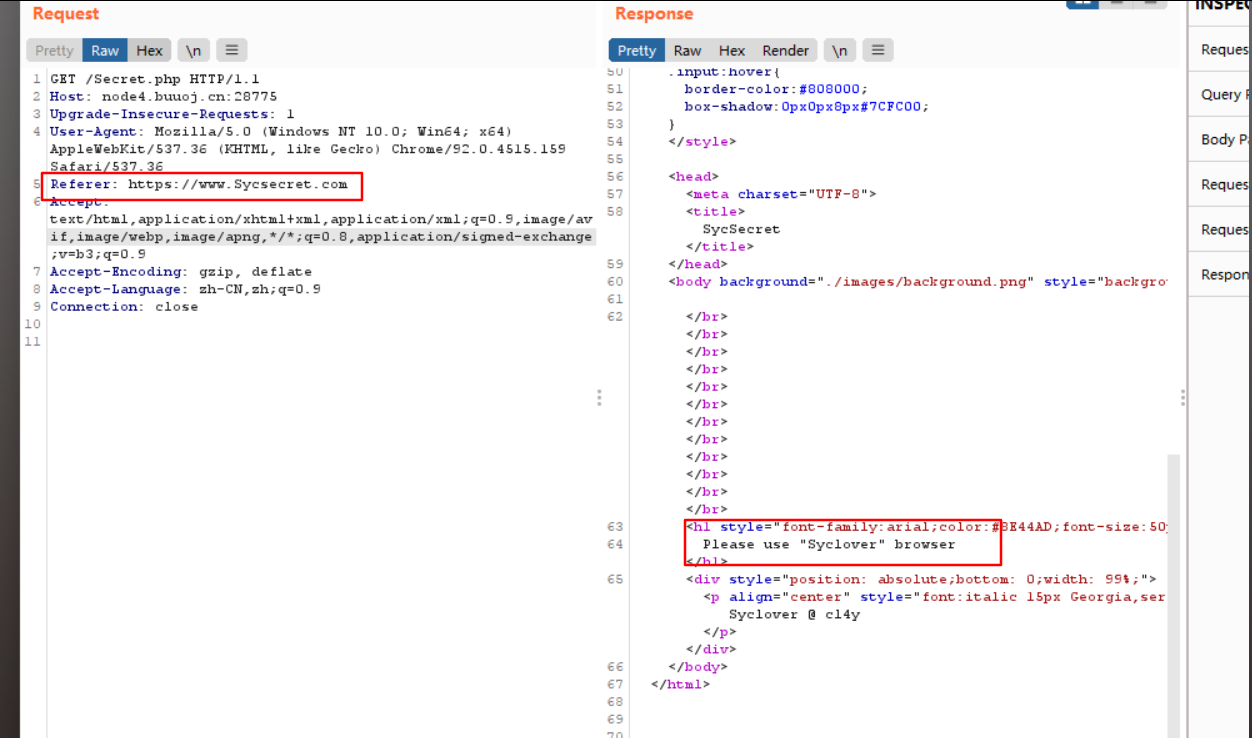1252x738 pixels.
Task: Switch Response view to Raw
Action: (687, 50)
